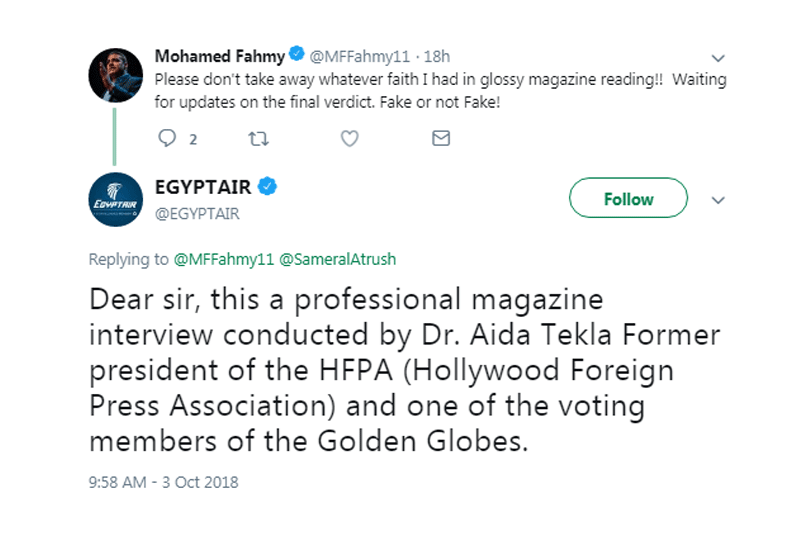Click the verified badge beside EGYPTAIR
Viewport: 800px width, 533px height.
[x=269, y=187]
